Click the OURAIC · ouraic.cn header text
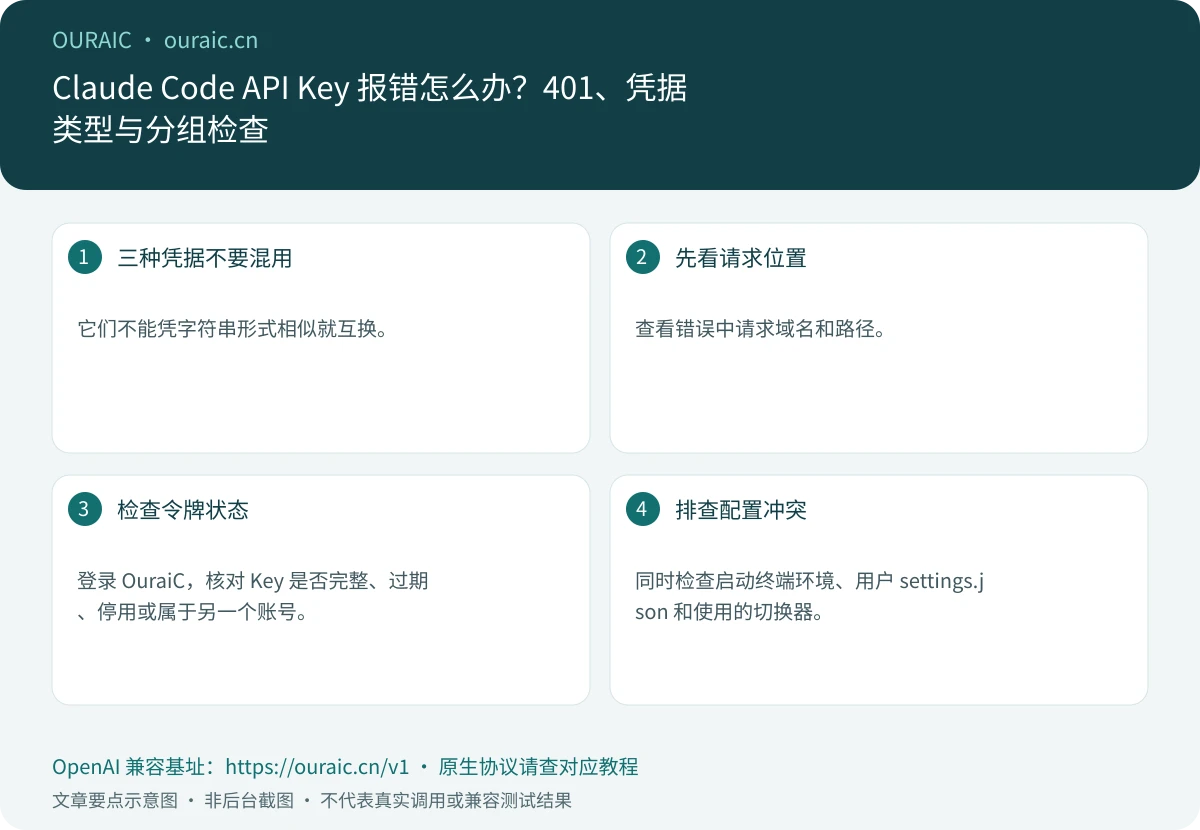This screenshot has width=1200, height=830. point(155,40)
